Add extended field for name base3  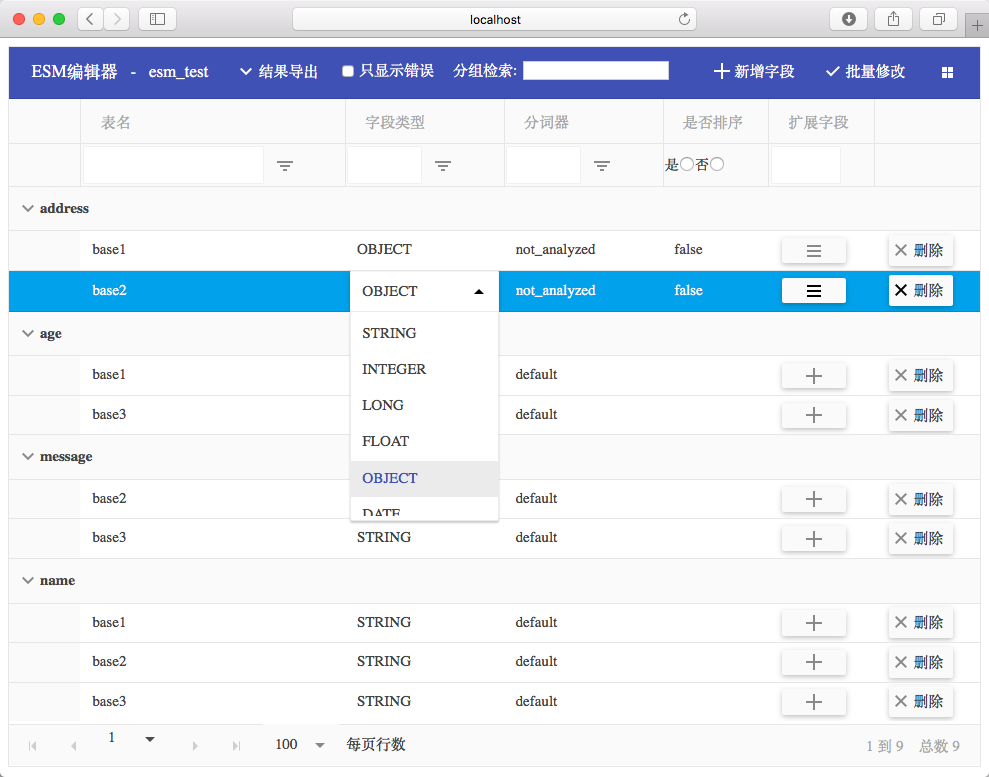[x=814, y=701]
